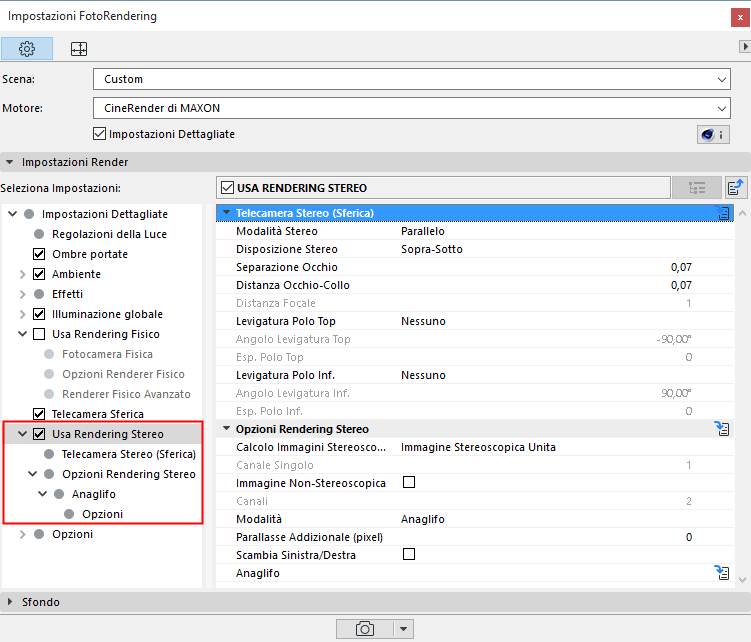751x642 pixels.
Task: Click the export settings icon beside header
Action: [736, 187]
